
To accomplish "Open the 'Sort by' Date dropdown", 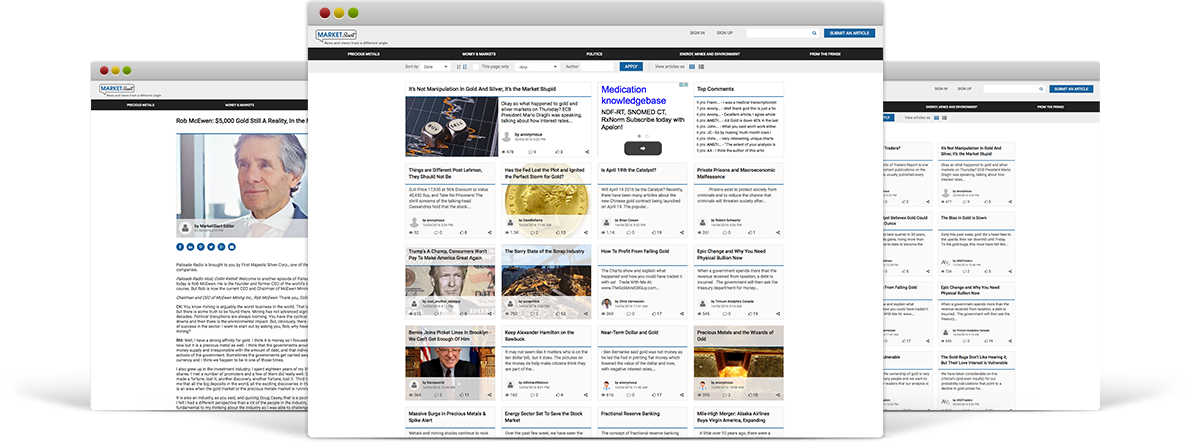I will tap(436, 67).
